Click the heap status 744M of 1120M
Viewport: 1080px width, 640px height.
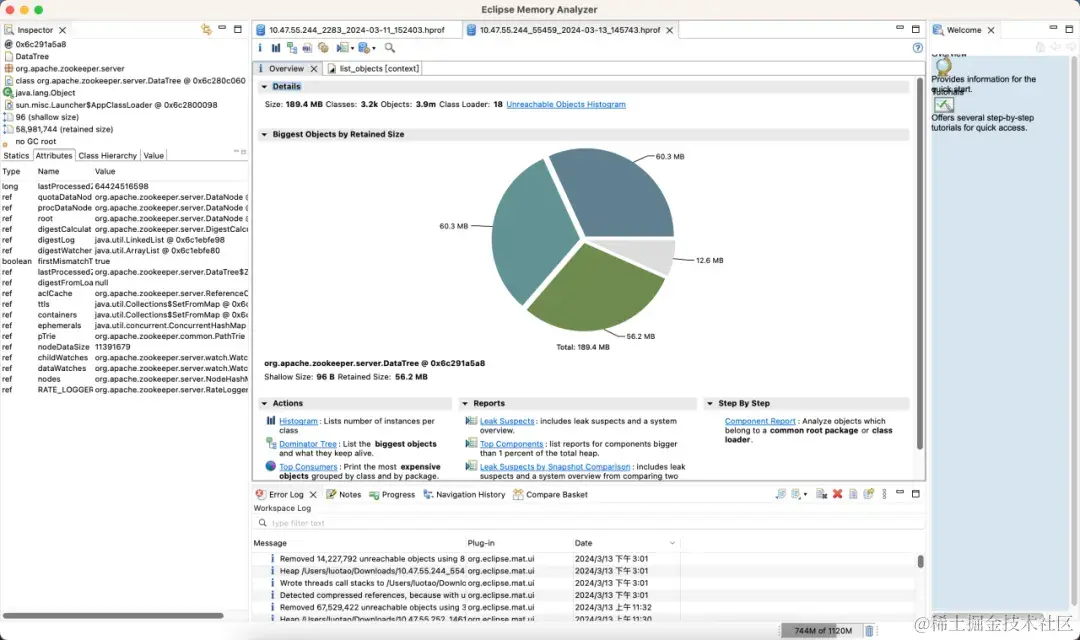click(823, 630)
